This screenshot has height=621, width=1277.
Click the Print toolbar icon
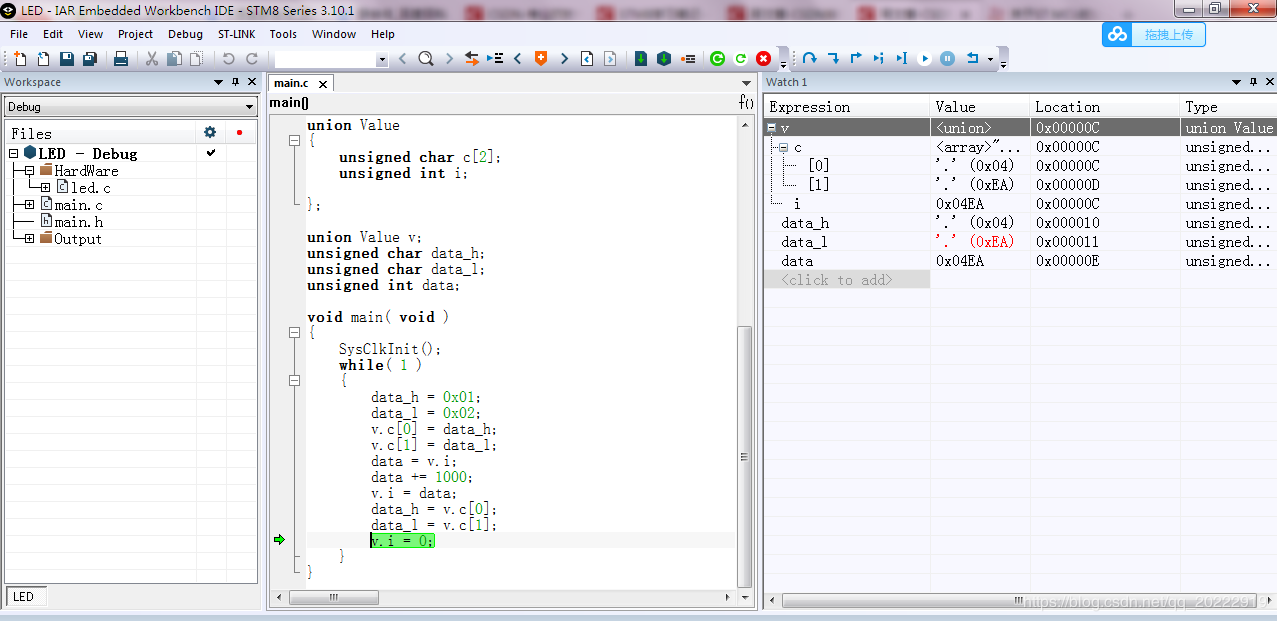[x=121, y=59]
